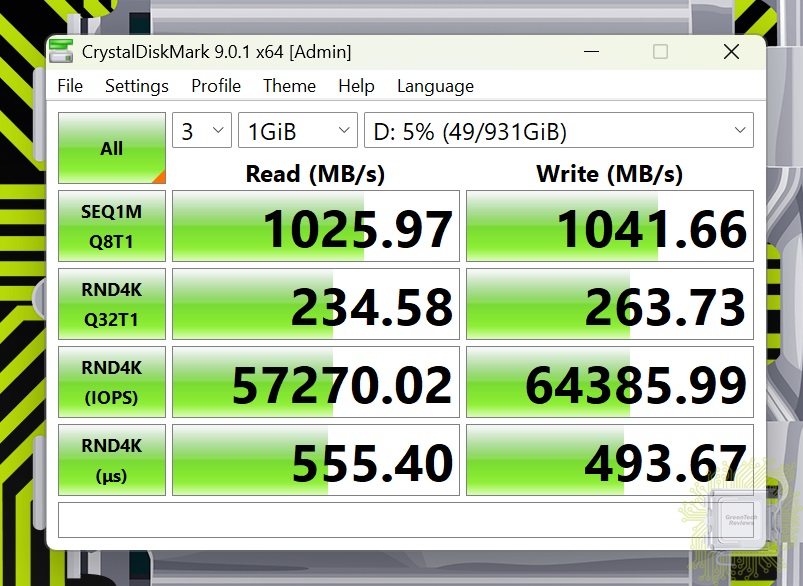Close the CrystalDiskMark window
803x586 pixels.
pos(731,51)
